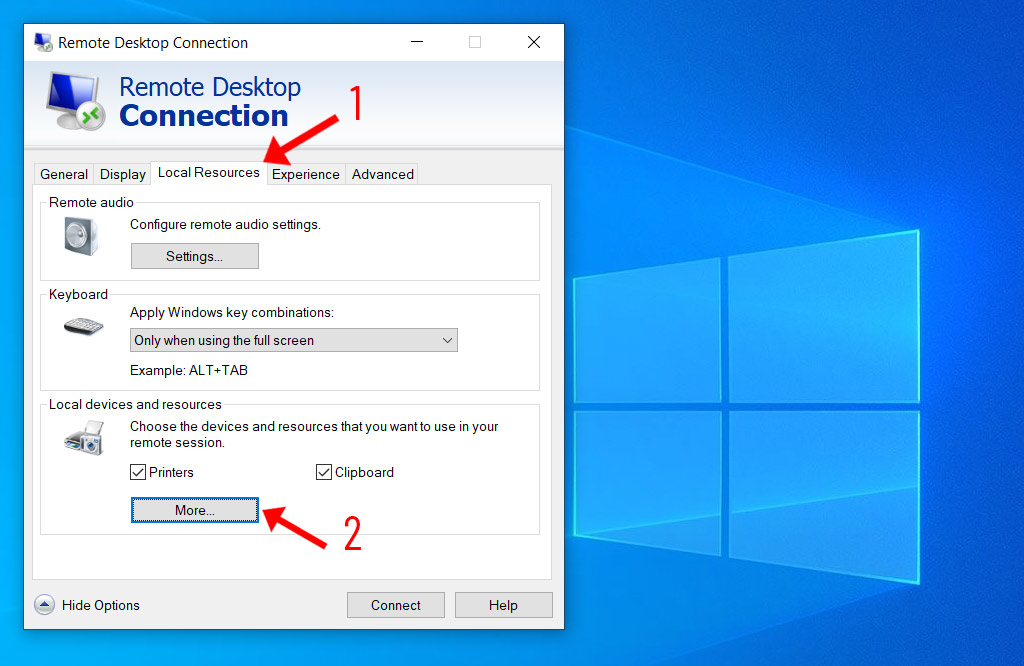Viewport: 1024px width, 666px height.
Task: Click the printer and camera devices icon
Action: click(x=84, y=437)
